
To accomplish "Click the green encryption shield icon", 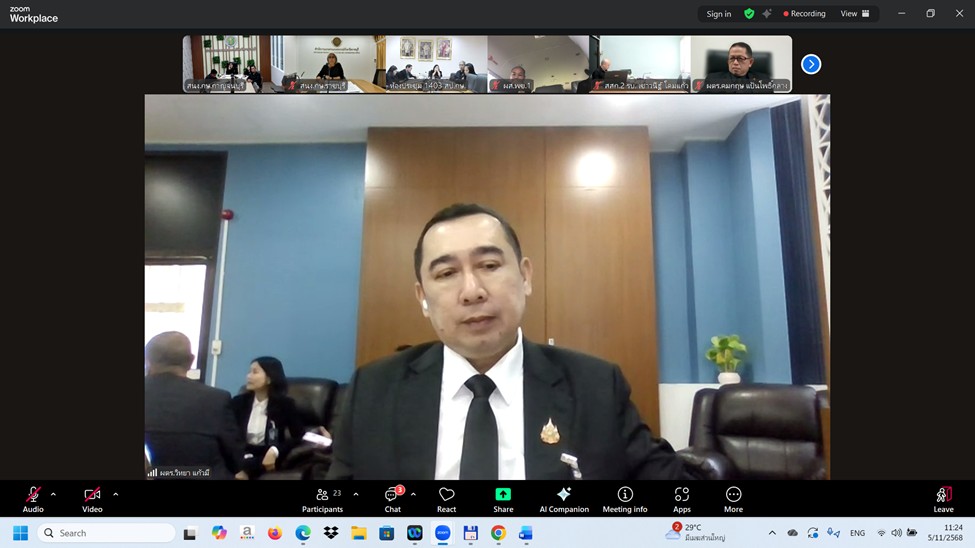I will click(749, 14).
